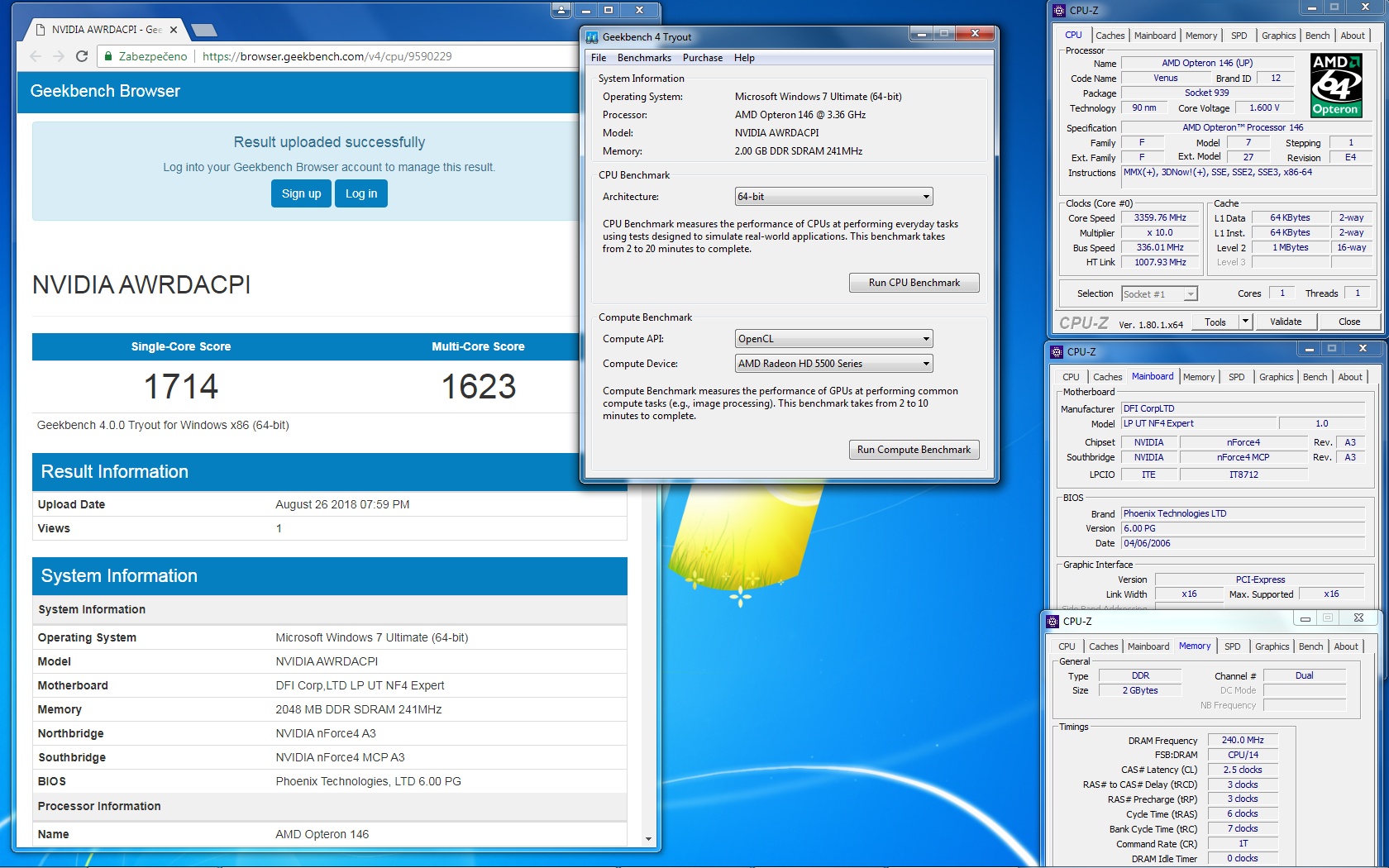The width and height of the screenshot is (1389, 868).
Task: Select Graphics tab in top CPU-Z window
Action: pos(1278,36)
